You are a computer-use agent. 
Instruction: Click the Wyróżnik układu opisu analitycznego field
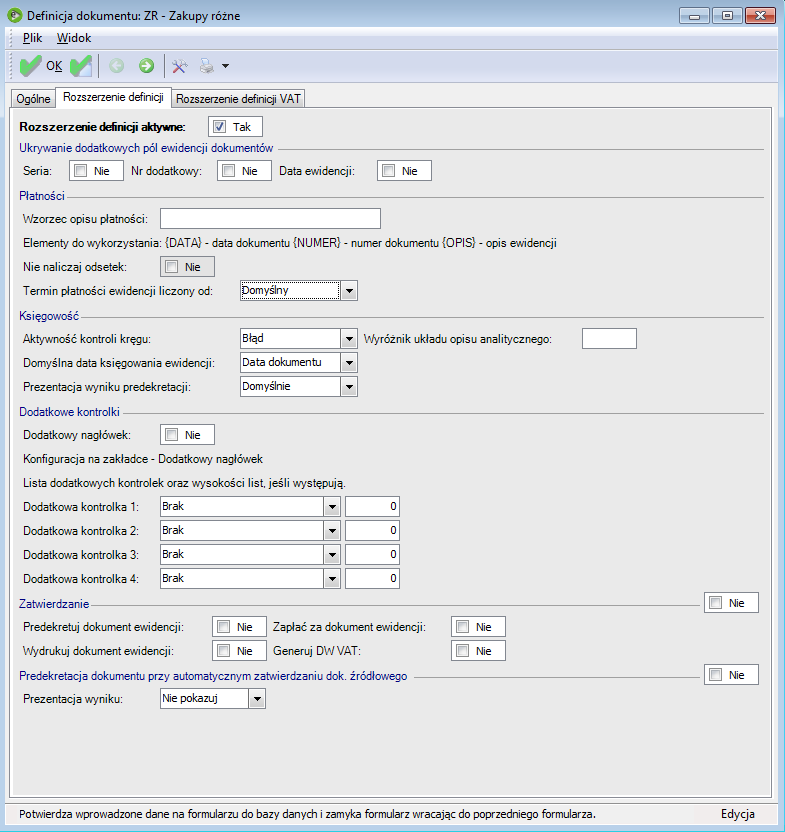coord(609,339)
